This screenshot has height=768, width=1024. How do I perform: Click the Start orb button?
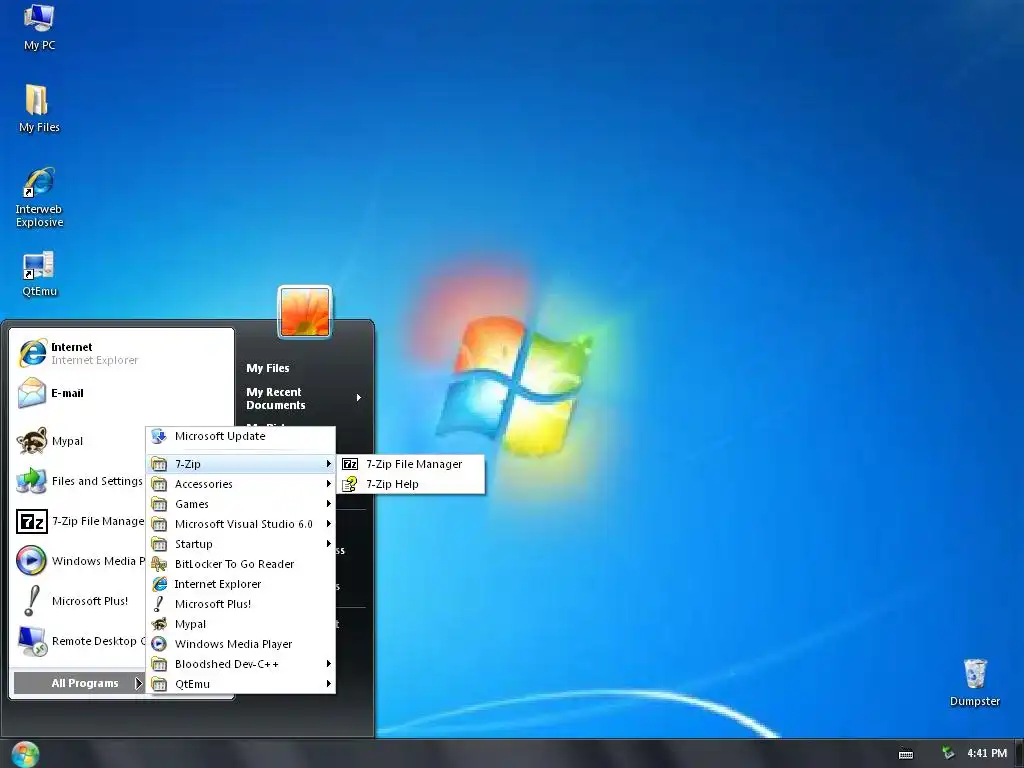(x=25, y=754)
